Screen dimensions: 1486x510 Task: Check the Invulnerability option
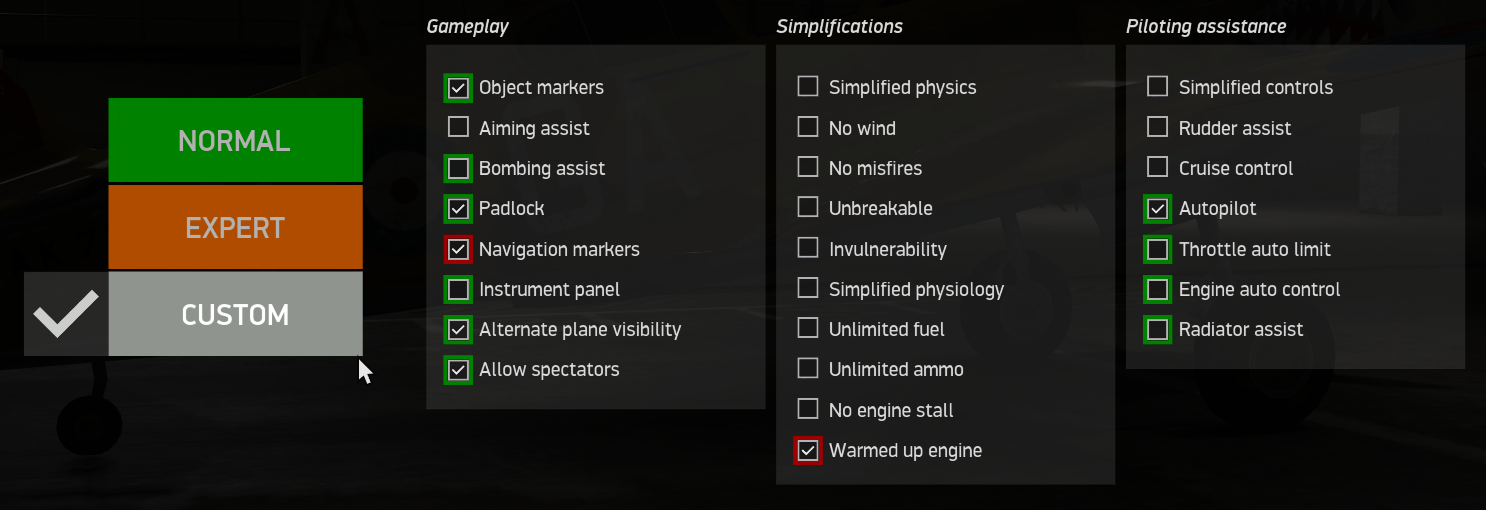[808, 248]
